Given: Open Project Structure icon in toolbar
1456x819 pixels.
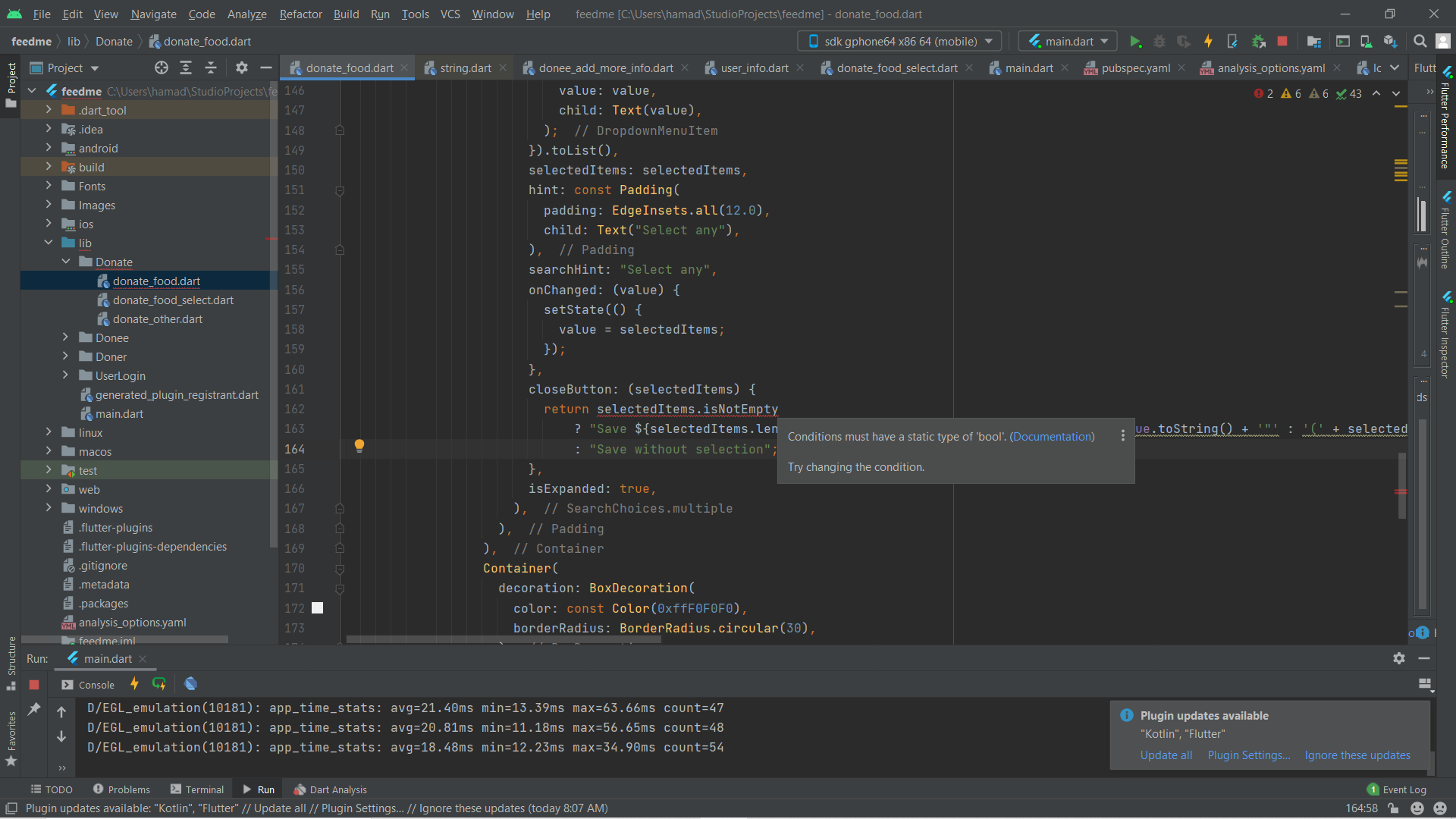Looking at the screenshot, I should (x=1314, y=42).
